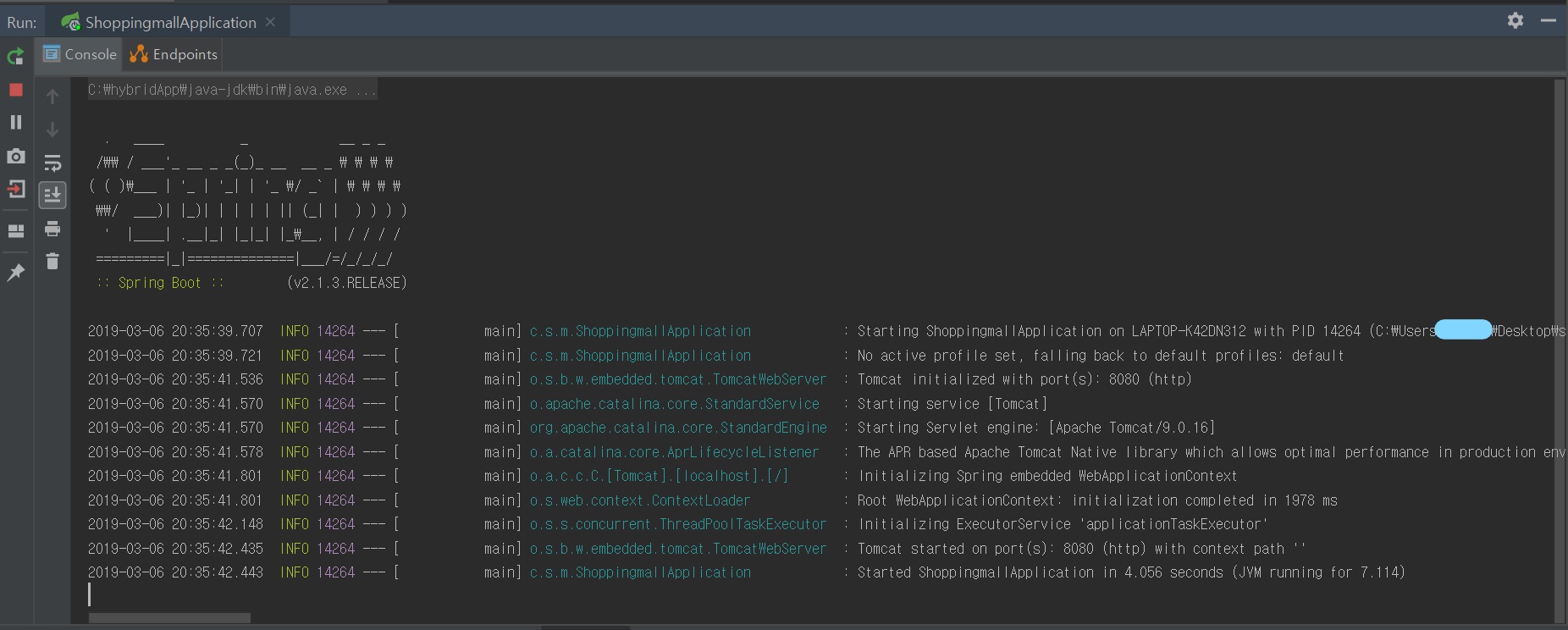This screenshot has width=1568, height=630.
Task: Pause program output
Action: click(15, 122)
